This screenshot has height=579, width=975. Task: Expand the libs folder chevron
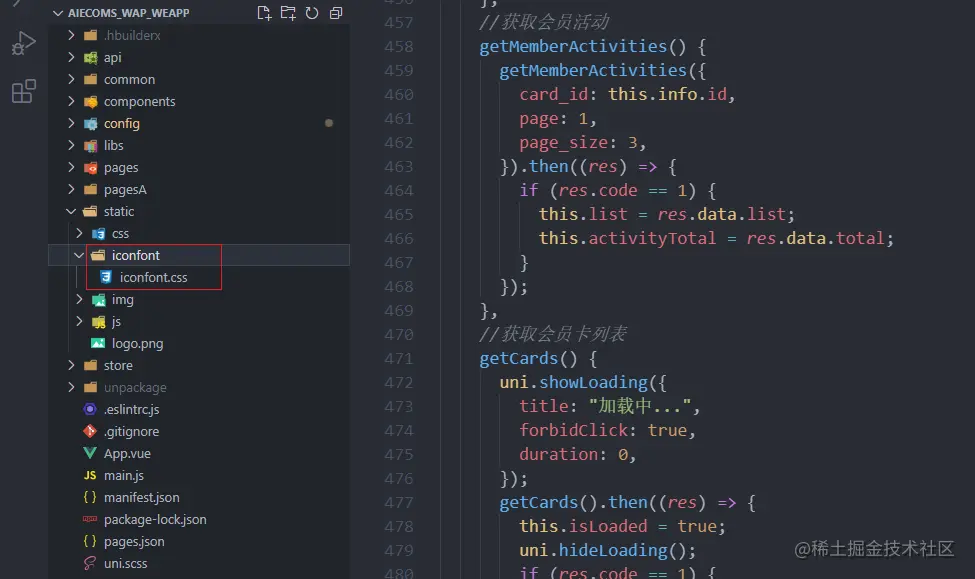point(71,146)
